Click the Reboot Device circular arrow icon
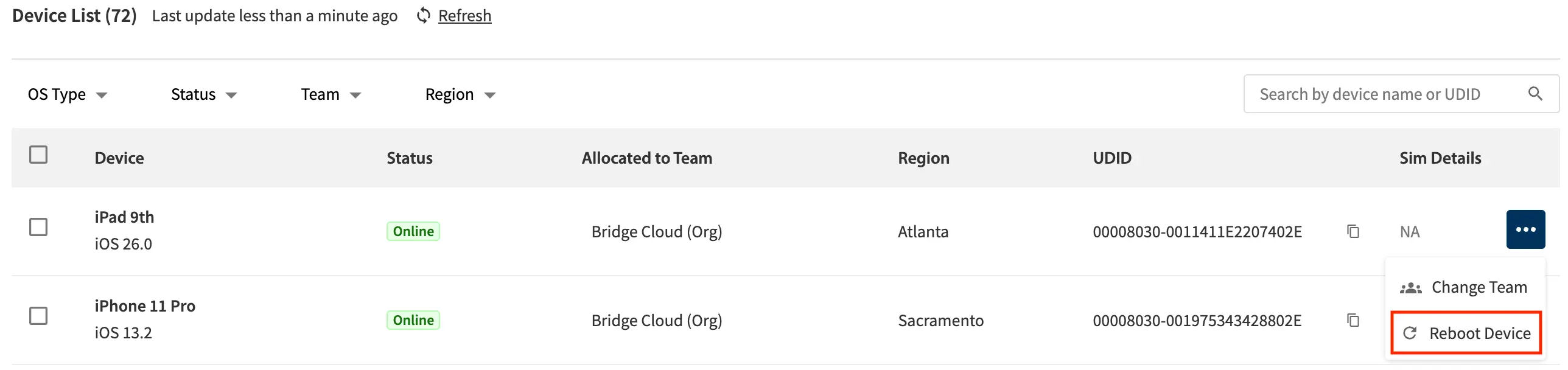The height and width of the screenshot is (370, 1568). point(1410,333)
